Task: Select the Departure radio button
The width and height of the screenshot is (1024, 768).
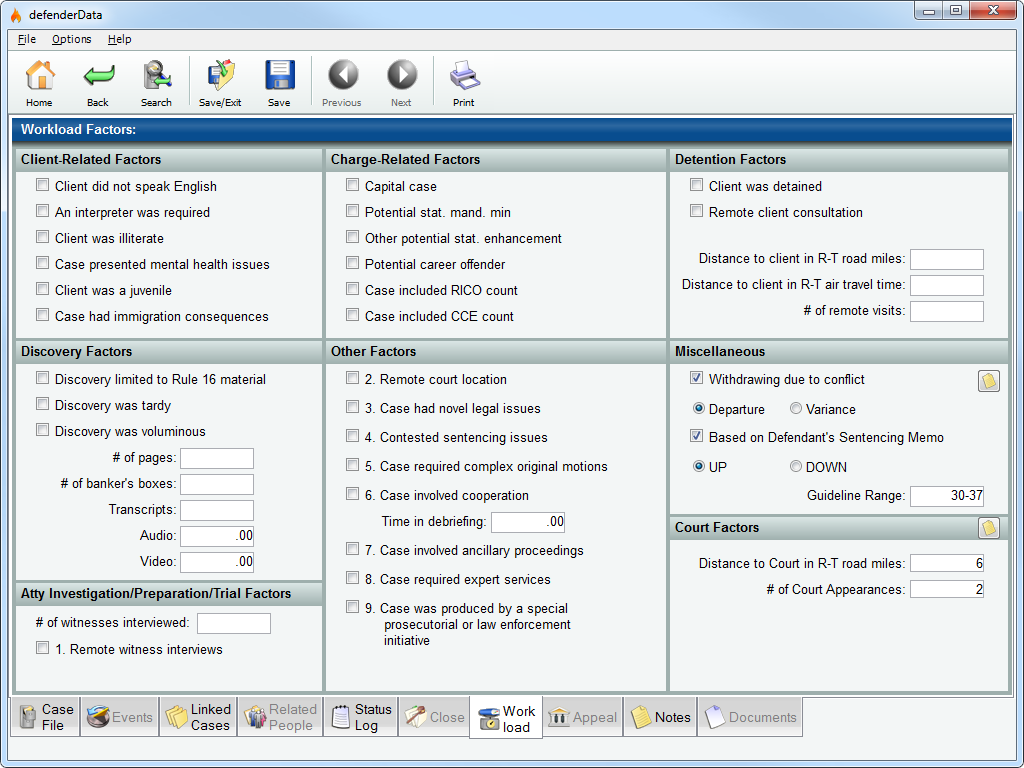Action: pyautogui.click(x=699, y=408)
